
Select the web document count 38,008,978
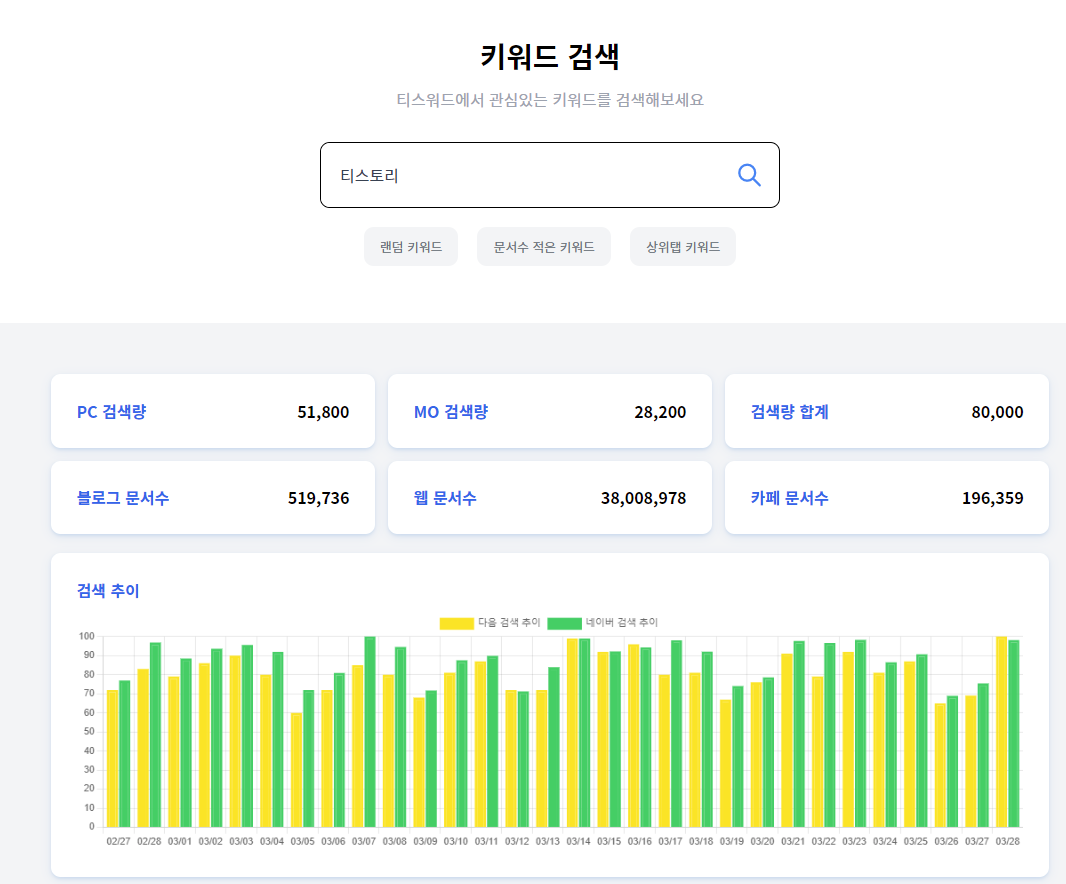tap(643, 498)
